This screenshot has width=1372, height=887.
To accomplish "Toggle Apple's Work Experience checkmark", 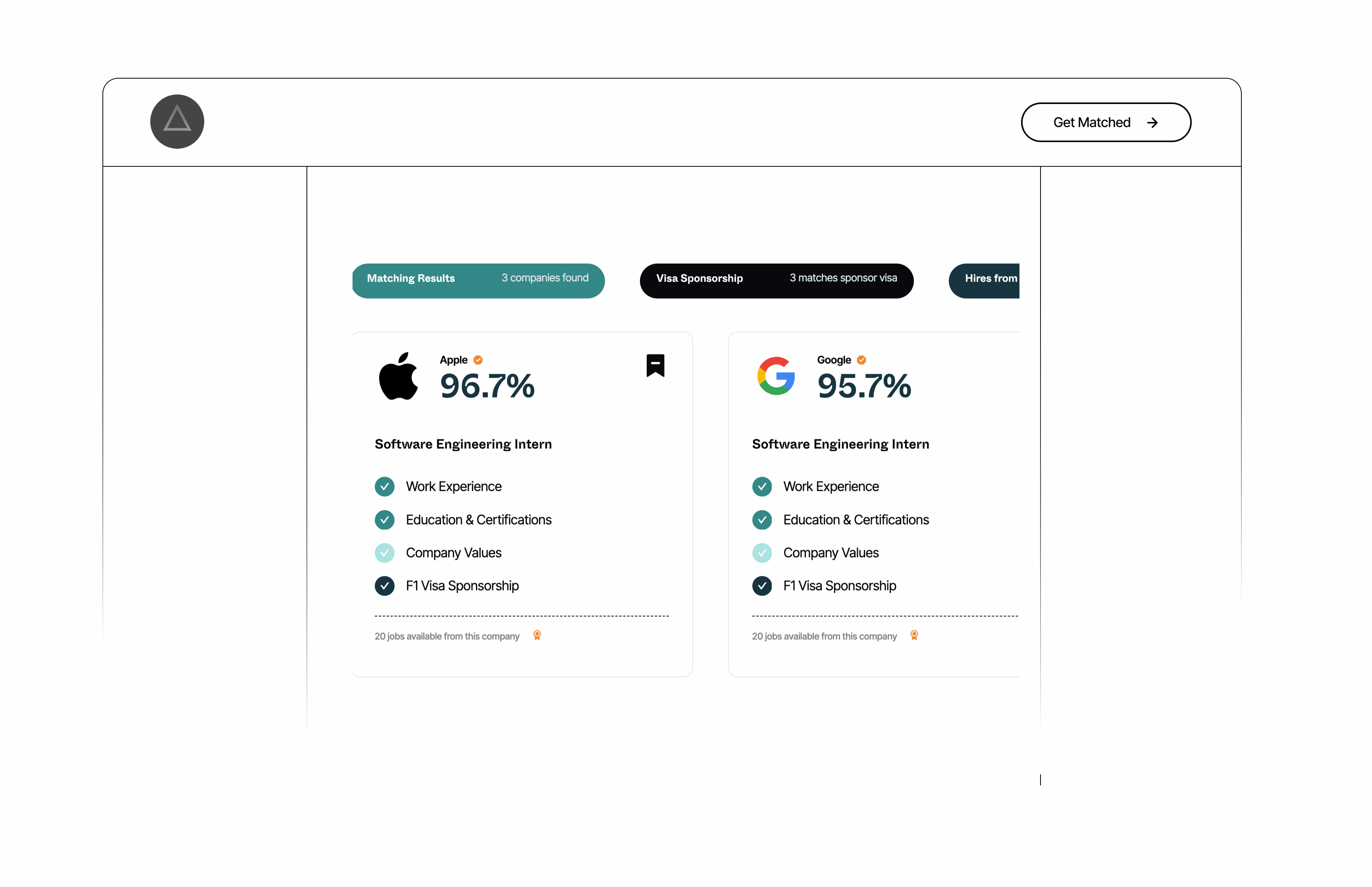I will point(385,487).
